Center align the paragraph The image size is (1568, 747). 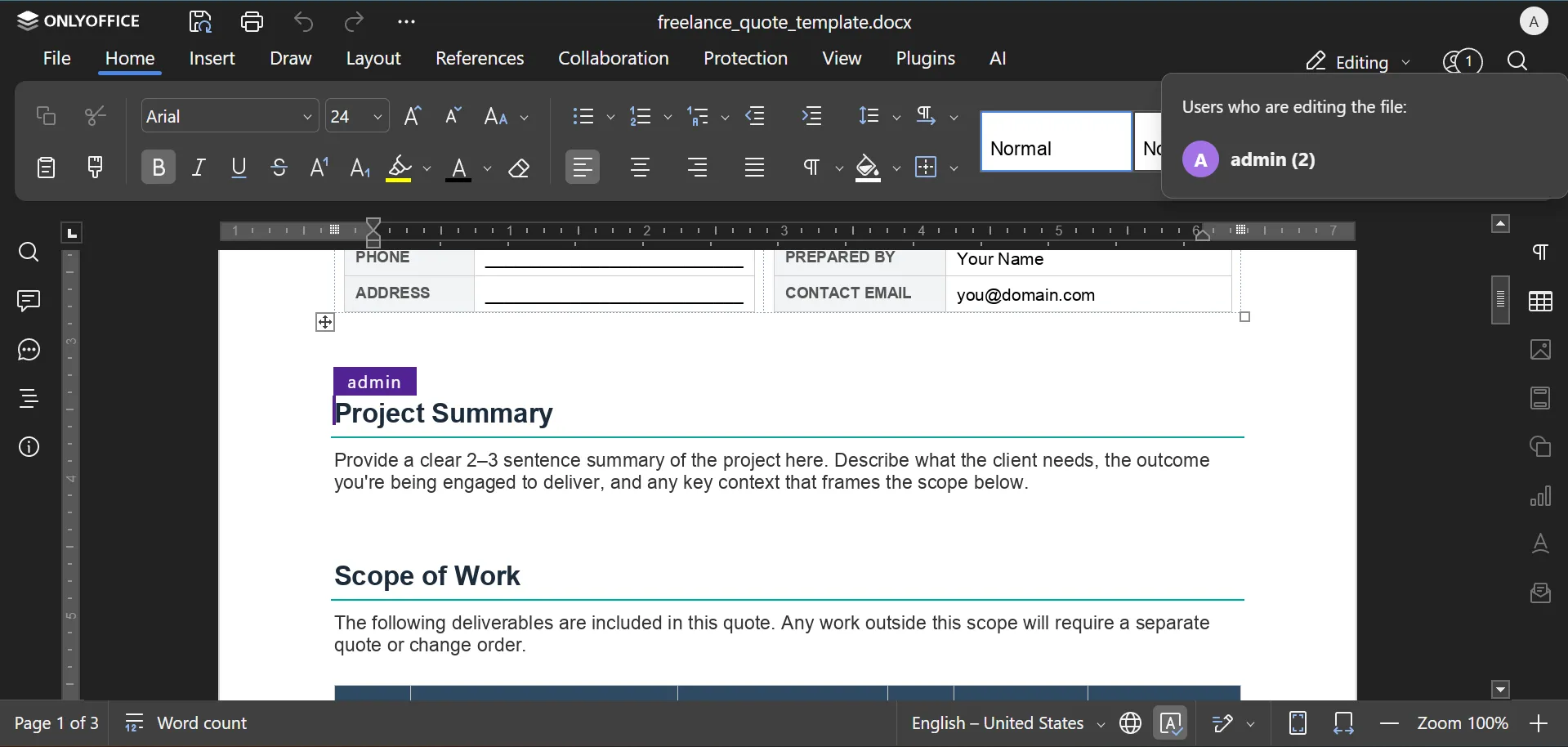click(x=641, y=168)
